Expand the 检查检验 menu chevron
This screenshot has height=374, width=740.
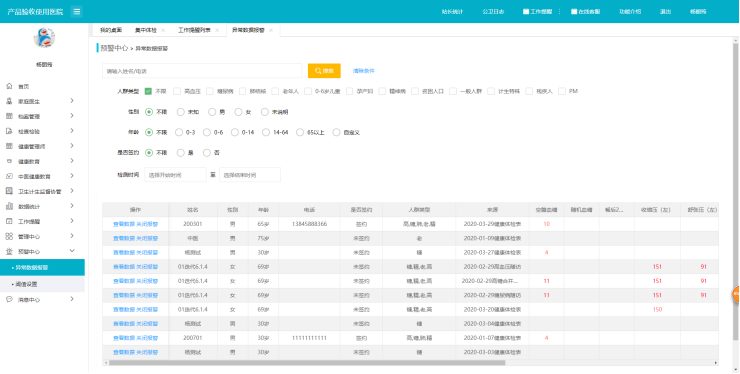coord(72,131)
